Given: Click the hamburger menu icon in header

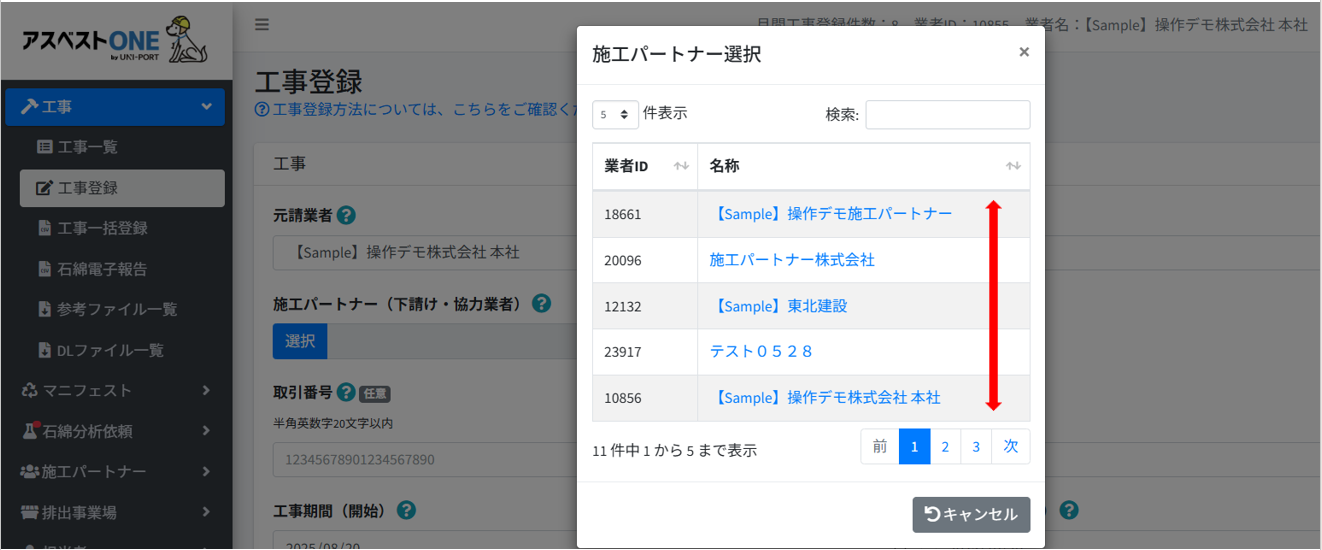Looking at the screenshot, I should pos(262,25).
